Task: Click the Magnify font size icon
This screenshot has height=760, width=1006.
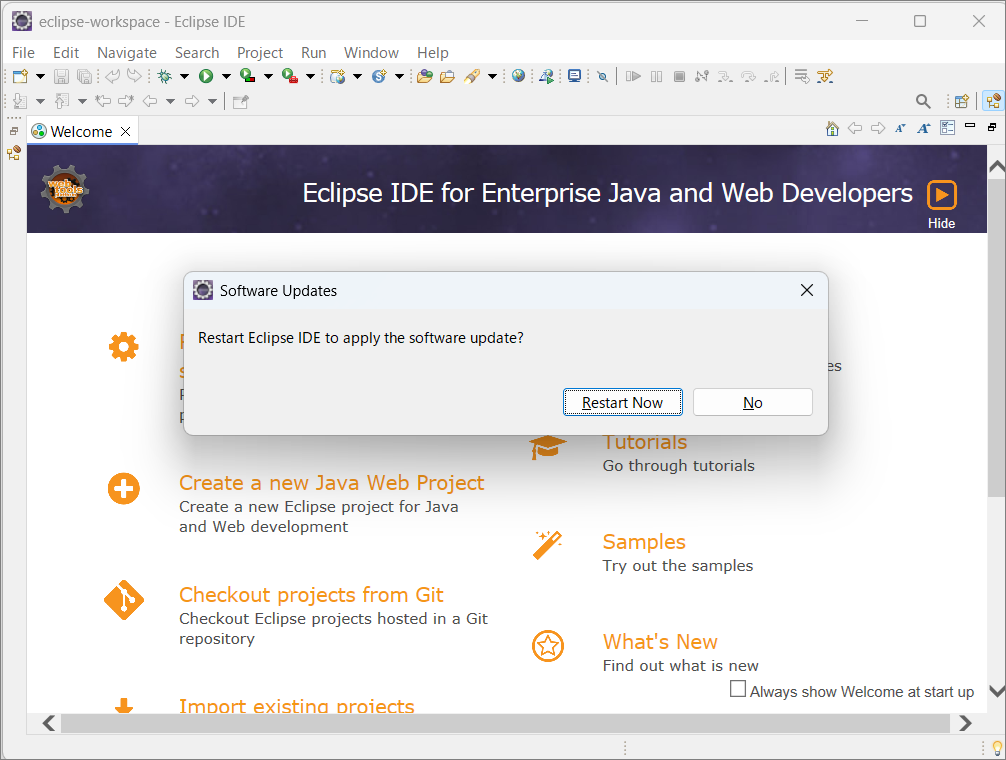Action: click(x=923, y=128)
